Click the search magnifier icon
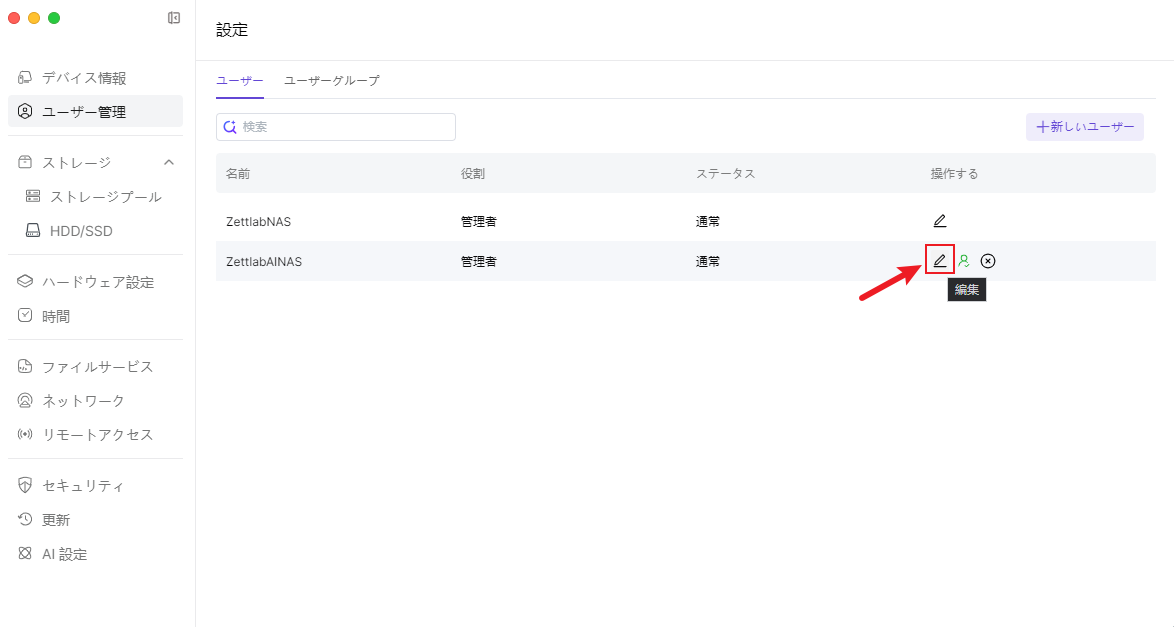 click(x=230, y=127)
